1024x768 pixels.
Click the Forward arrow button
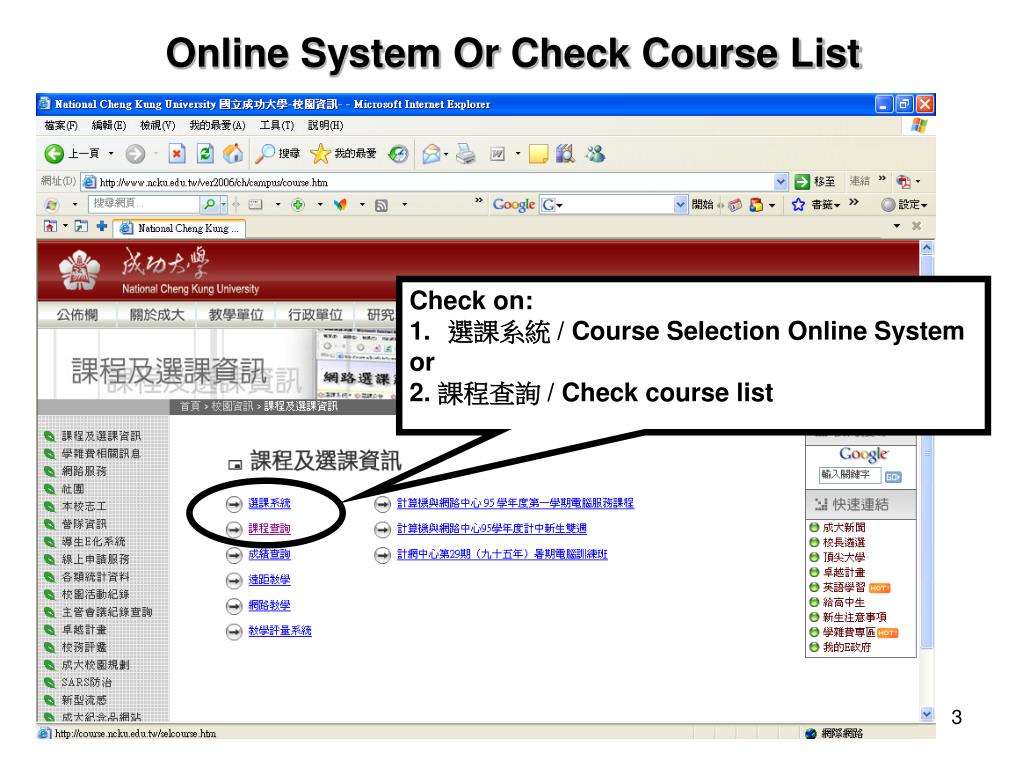point(135,153)
